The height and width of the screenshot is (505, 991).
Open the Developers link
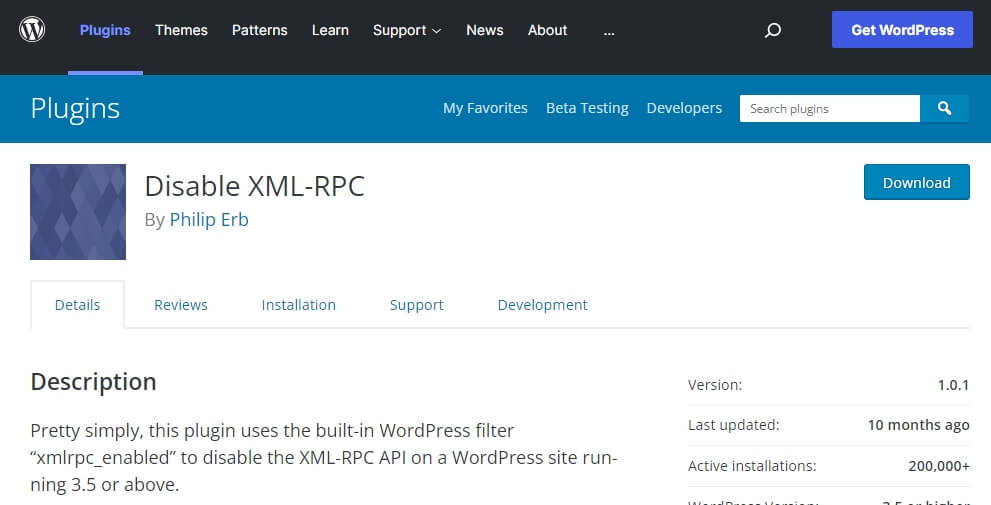(684, 108)
